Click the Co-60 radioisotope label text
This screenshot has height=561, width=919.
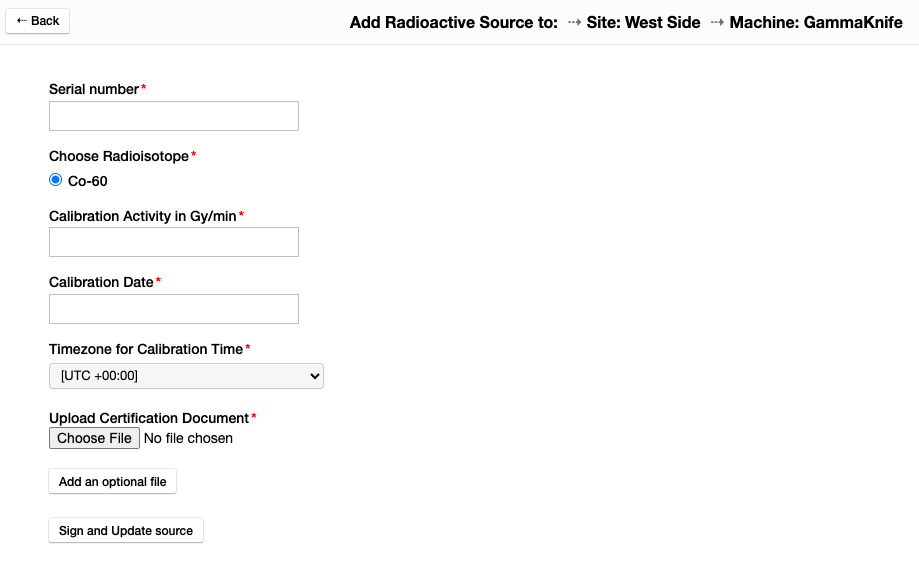(88, 181)
